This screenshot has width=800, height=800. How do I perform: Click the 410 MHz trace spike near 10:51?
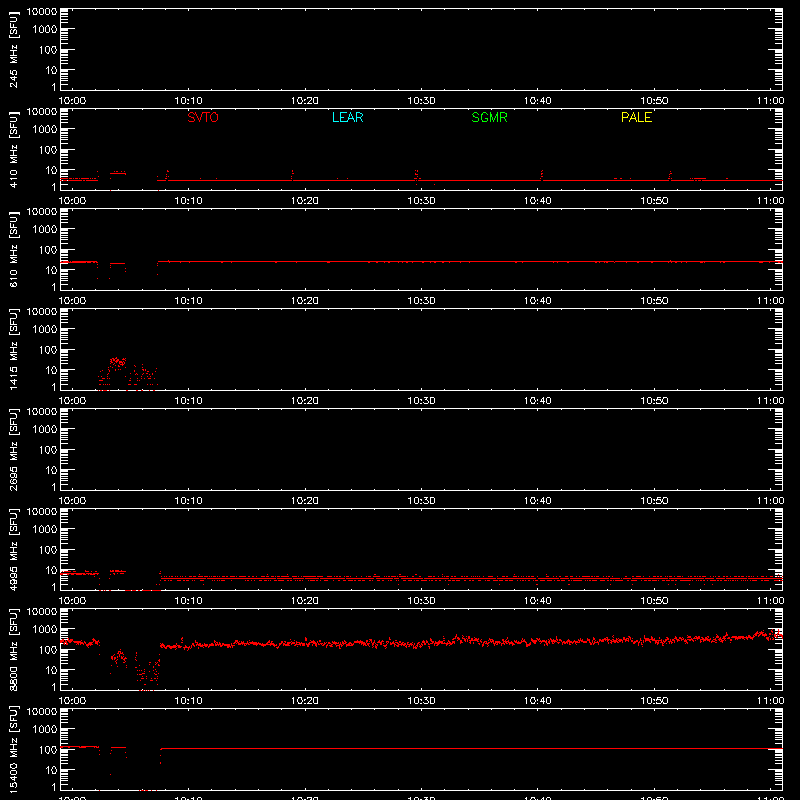tap(670, 176)
